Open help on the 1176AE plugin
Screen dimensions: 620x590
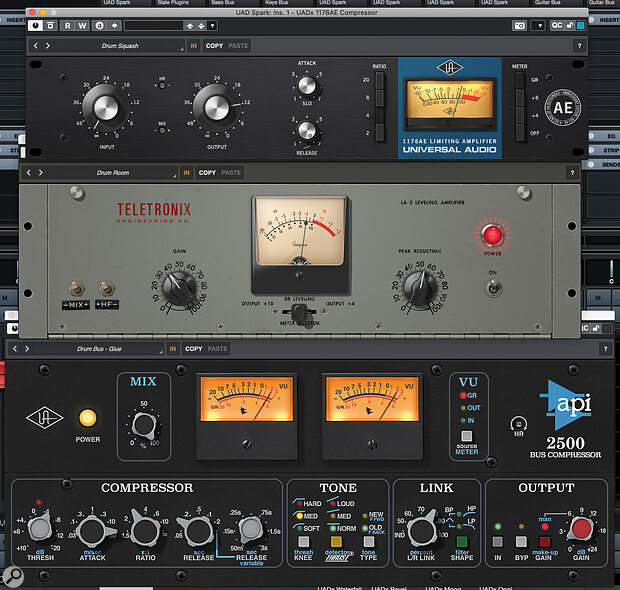pyautogui.click(x=579, y=46)
